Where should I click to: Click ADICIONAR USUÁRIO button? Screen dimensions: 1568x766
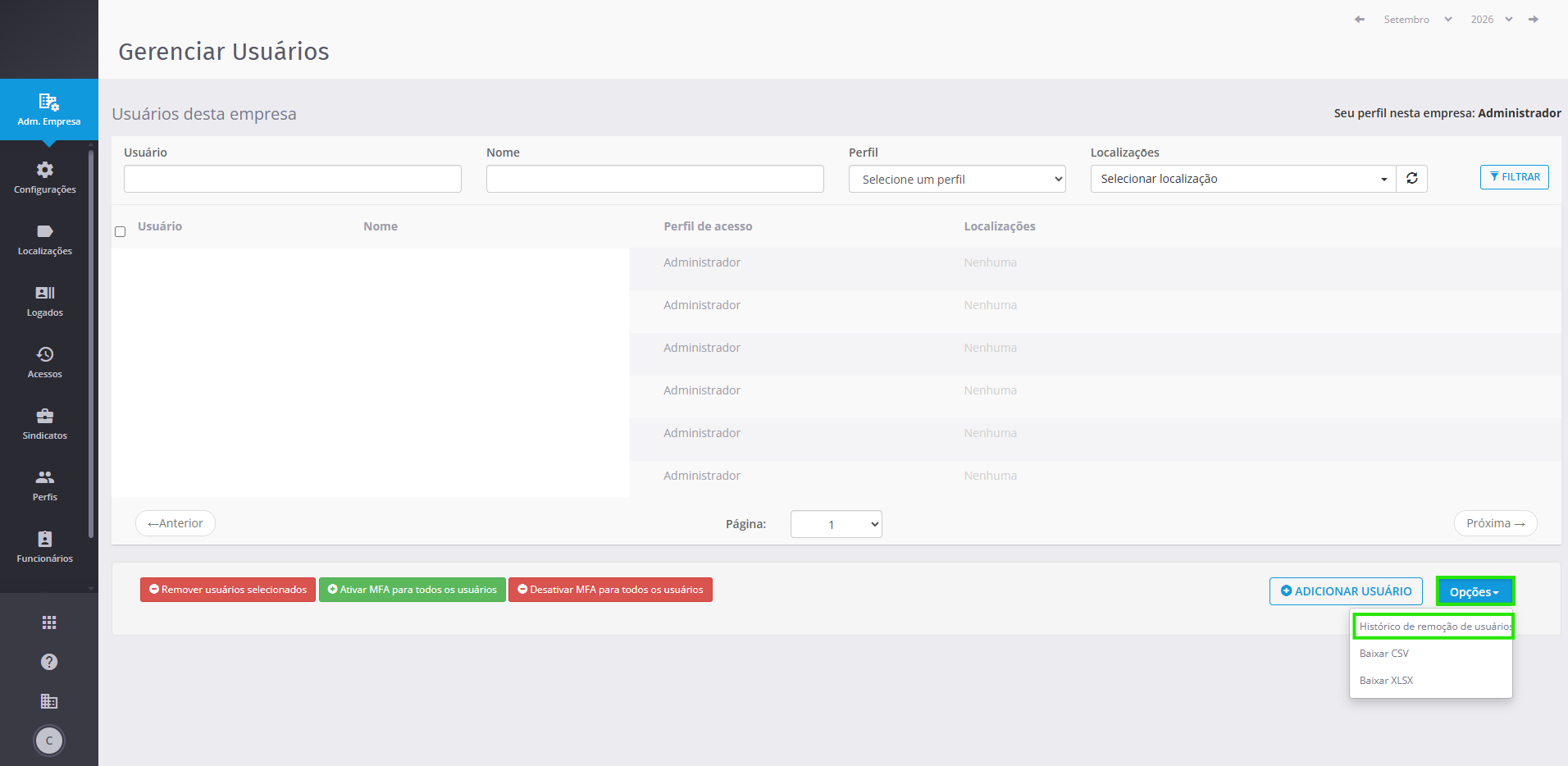1346,591
